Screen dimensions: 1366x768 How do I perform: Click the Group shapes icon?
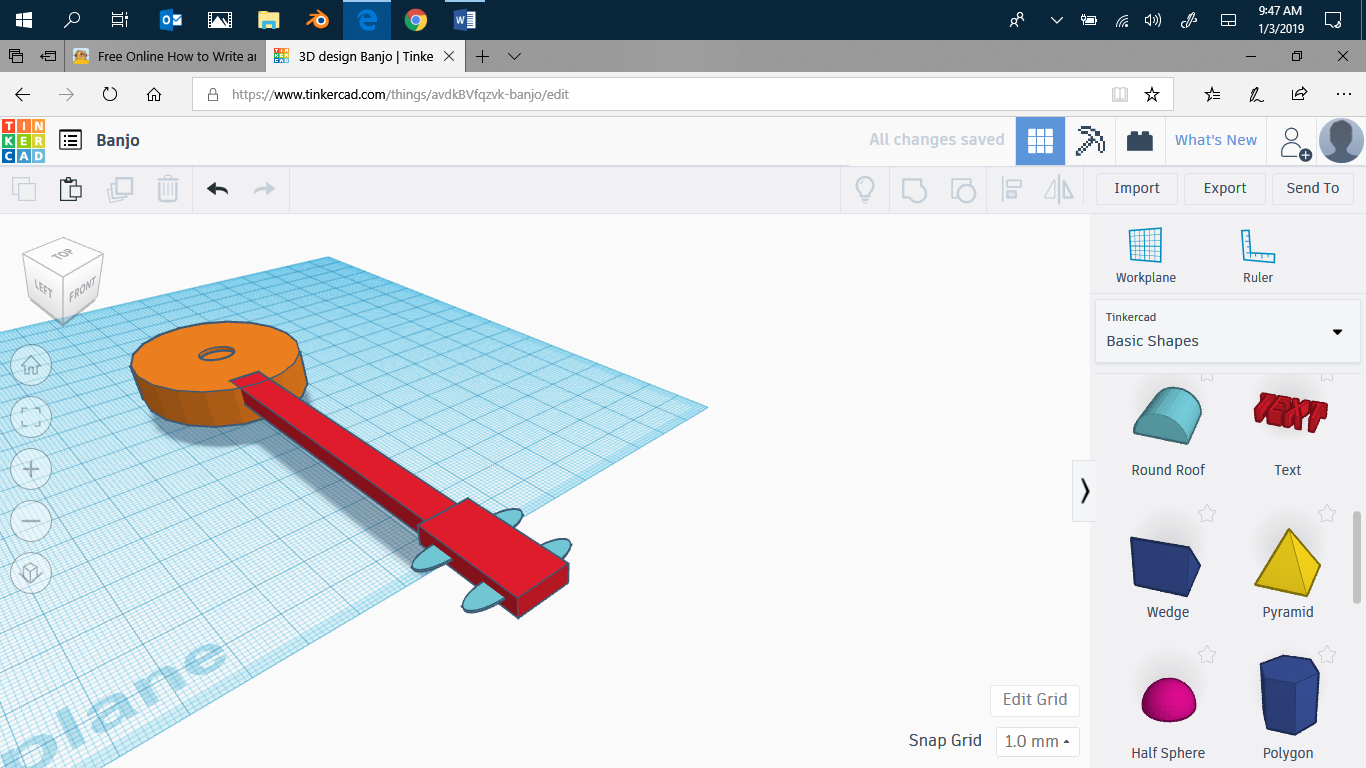(914, 188)
